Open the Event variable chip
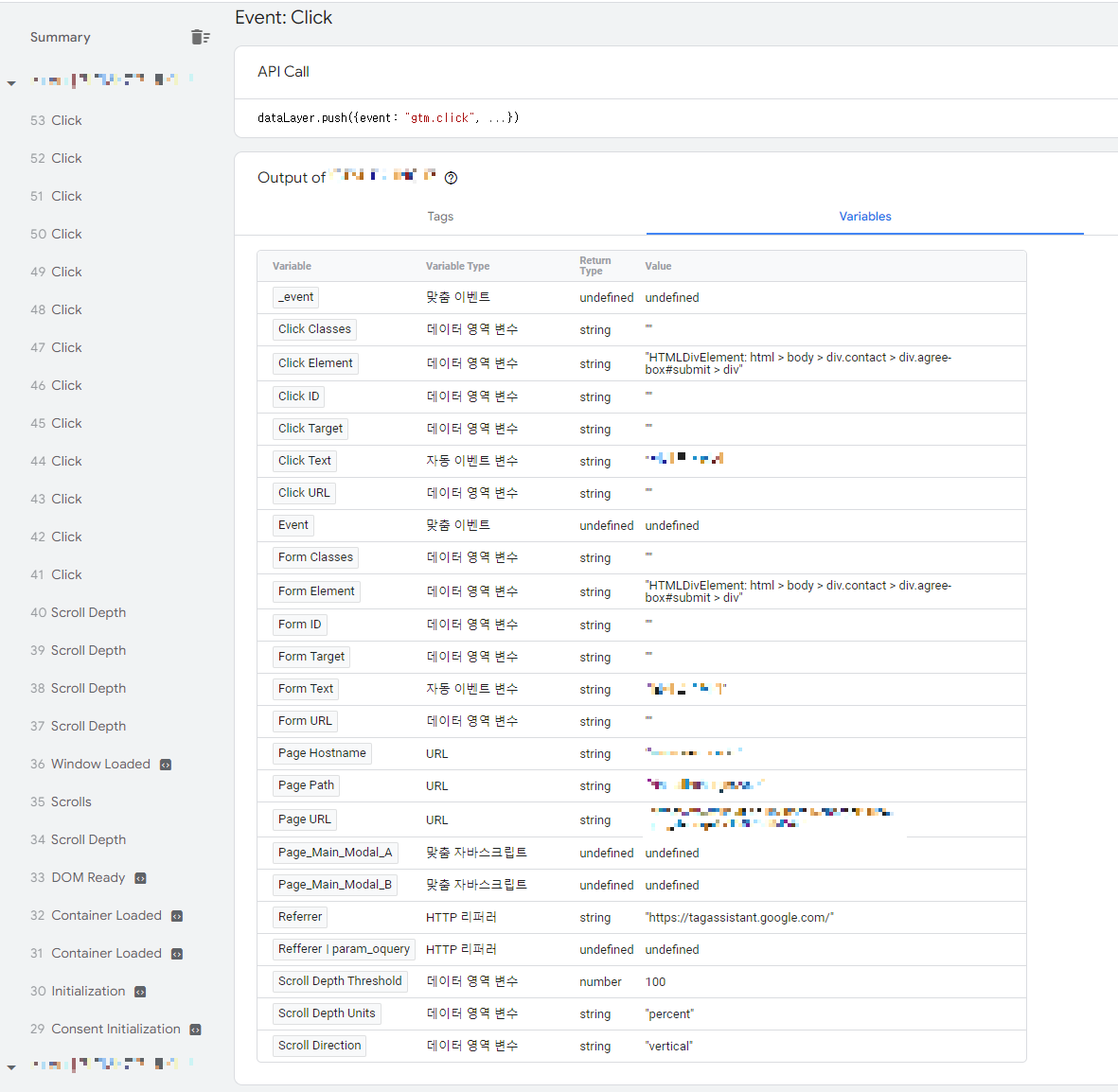The height and width of the screenshot is (1092, 1118). pos(293,525)
